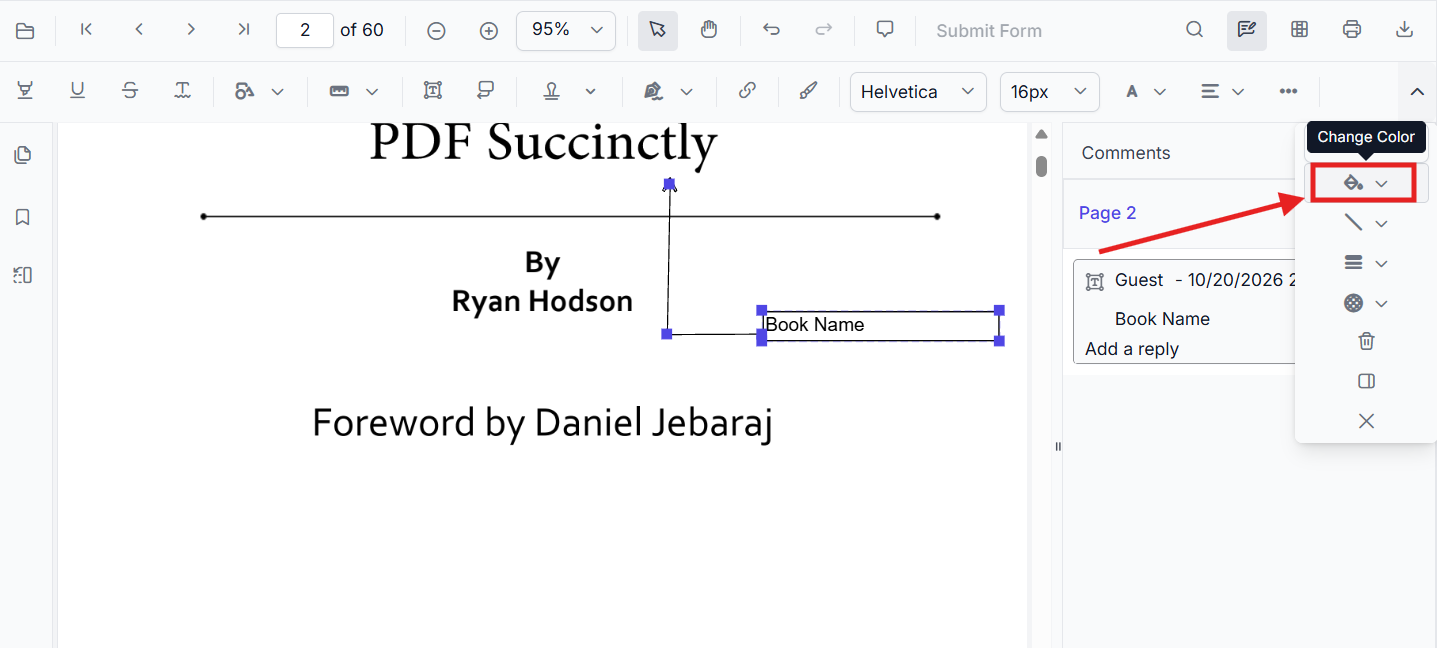Go to the previous page

point(139,30)
